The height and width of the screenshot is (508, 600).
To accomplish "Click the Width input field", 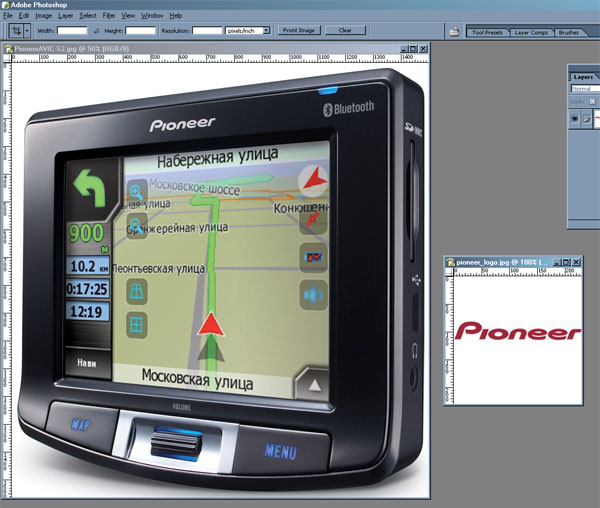I will (72, 31).
